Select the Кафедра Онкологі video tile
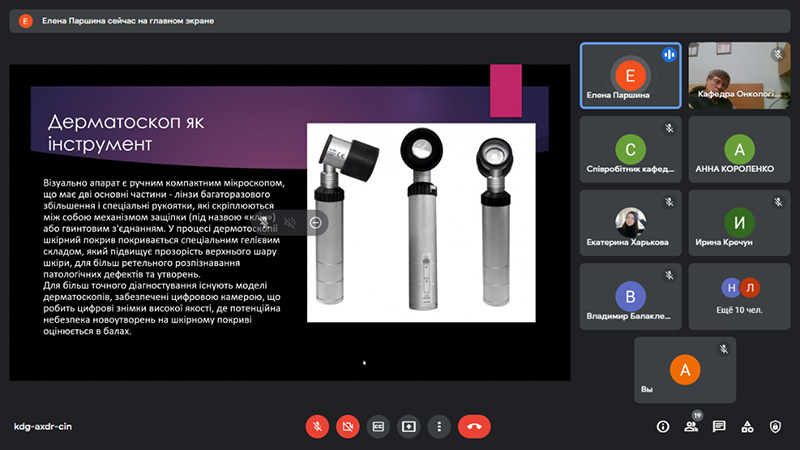The height and width of the screenshot is (450, 800). (739, 76)
